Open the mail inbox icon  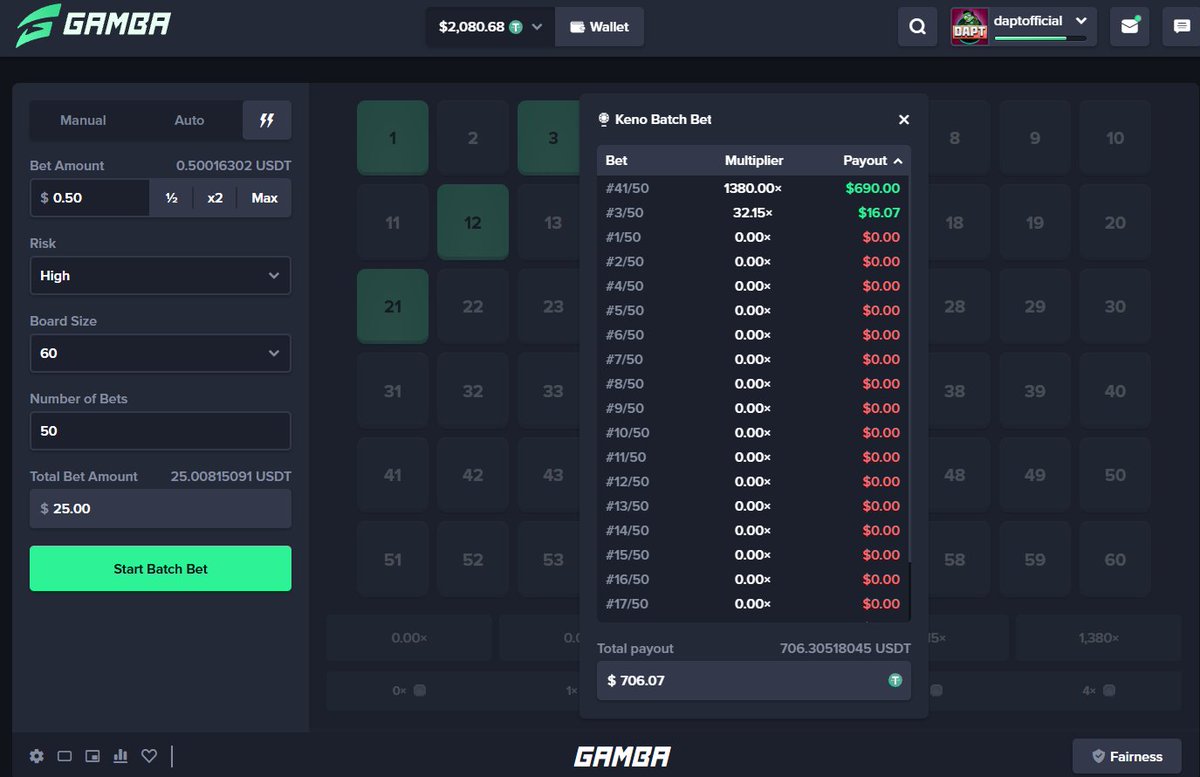click(x=1130, y=27)
